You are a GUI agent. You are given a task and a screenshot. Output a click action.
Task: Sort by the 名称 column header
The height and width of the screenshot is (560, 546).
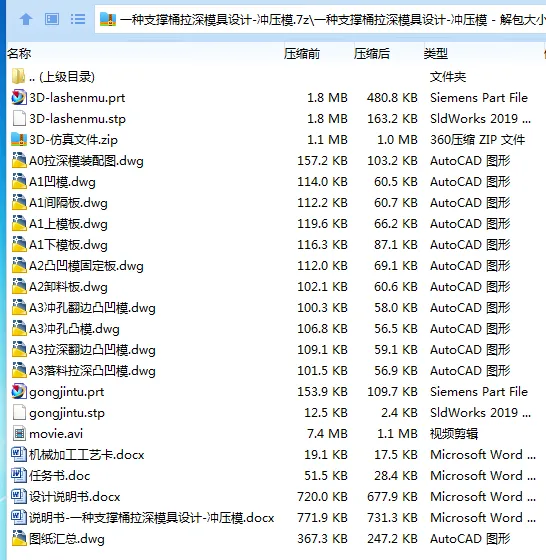click(19, 54)
